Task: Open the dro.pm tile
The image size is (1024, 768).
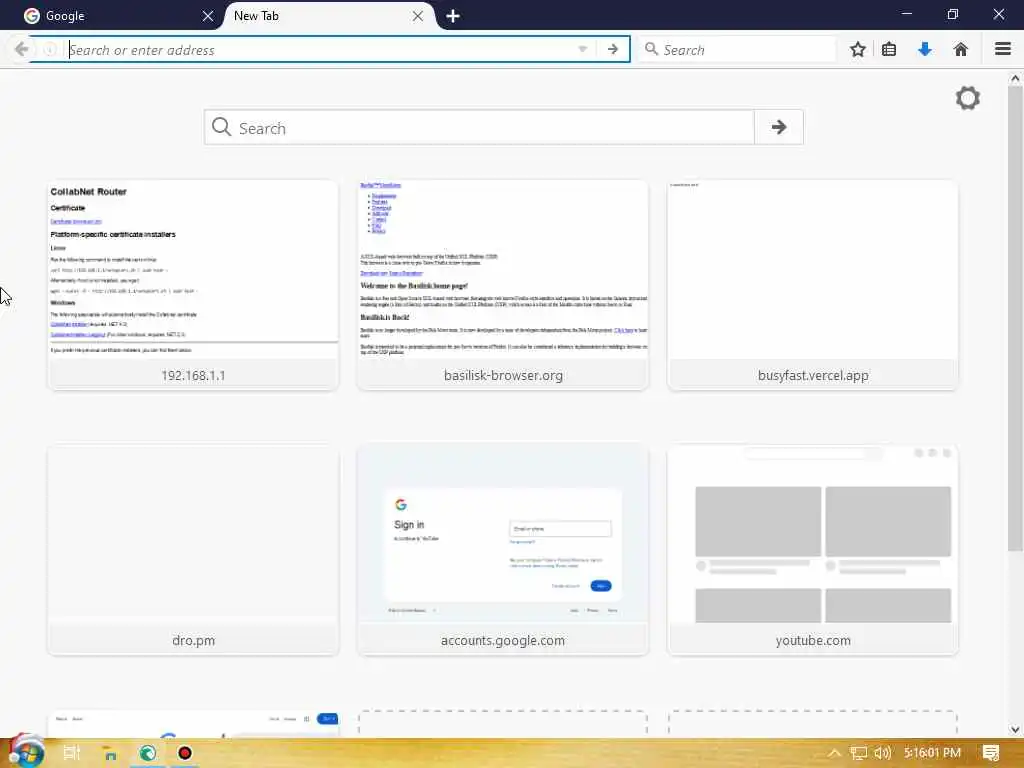Action: tap(193, 550)
